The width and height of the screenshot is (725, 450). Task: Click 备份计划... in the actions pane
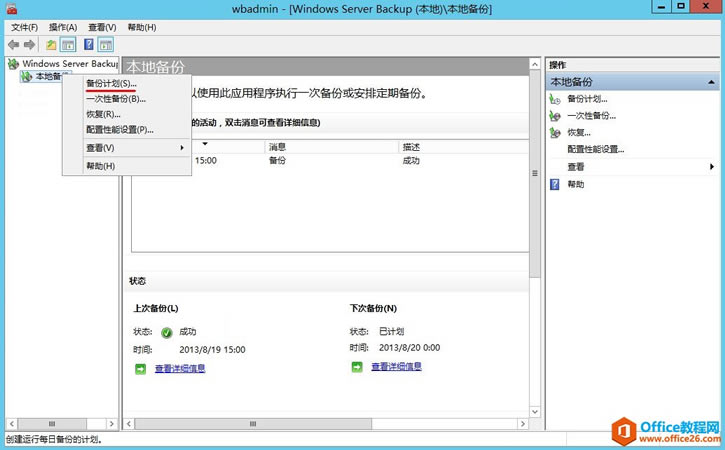[587, 99]
